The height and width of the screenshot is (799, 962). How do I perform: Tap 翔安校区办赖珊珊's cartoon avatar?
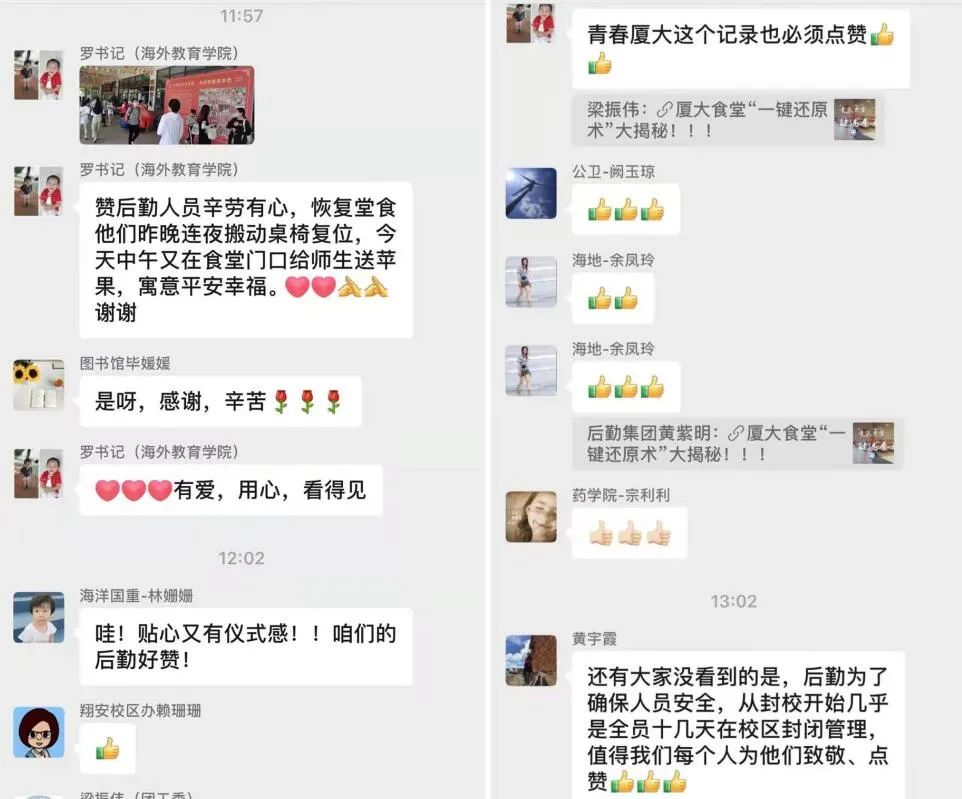click(x=39, y=732)
